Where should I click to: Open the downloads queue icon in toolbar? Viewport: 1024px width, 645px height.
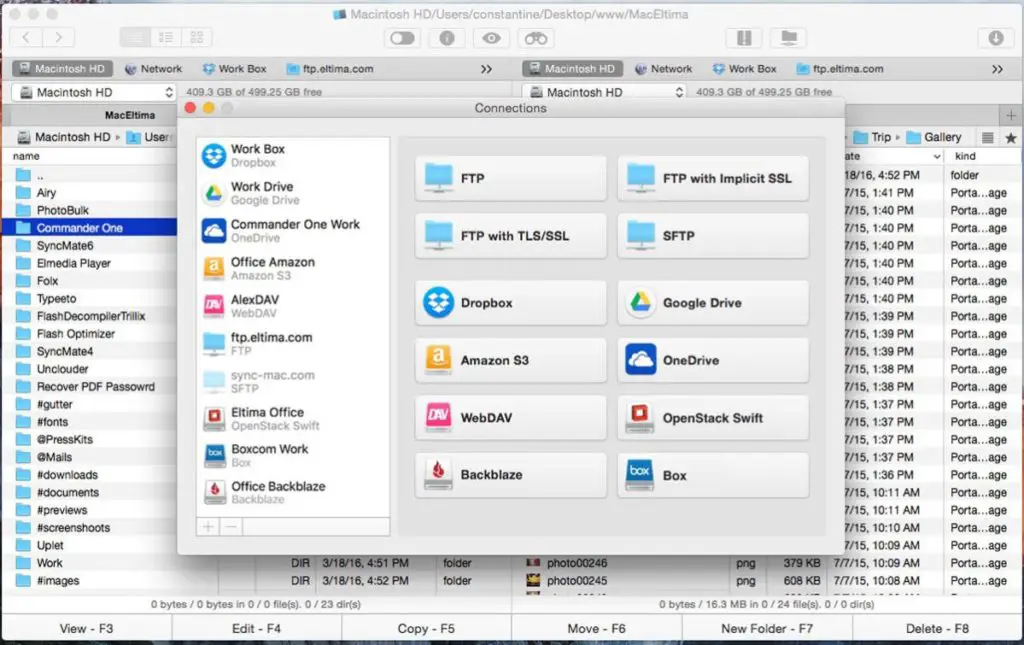coord(995,39)
